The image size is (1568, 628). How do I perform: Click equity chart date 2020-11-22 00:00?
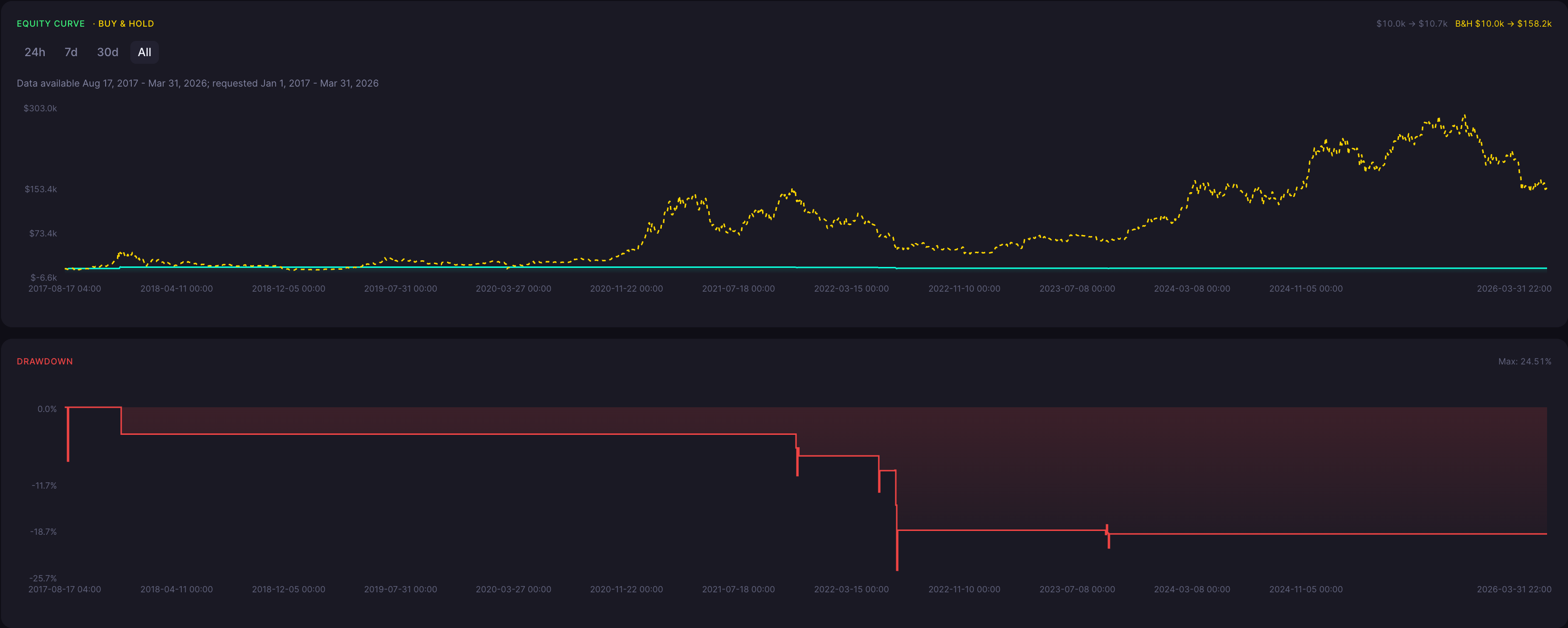(x=627, y=288)
